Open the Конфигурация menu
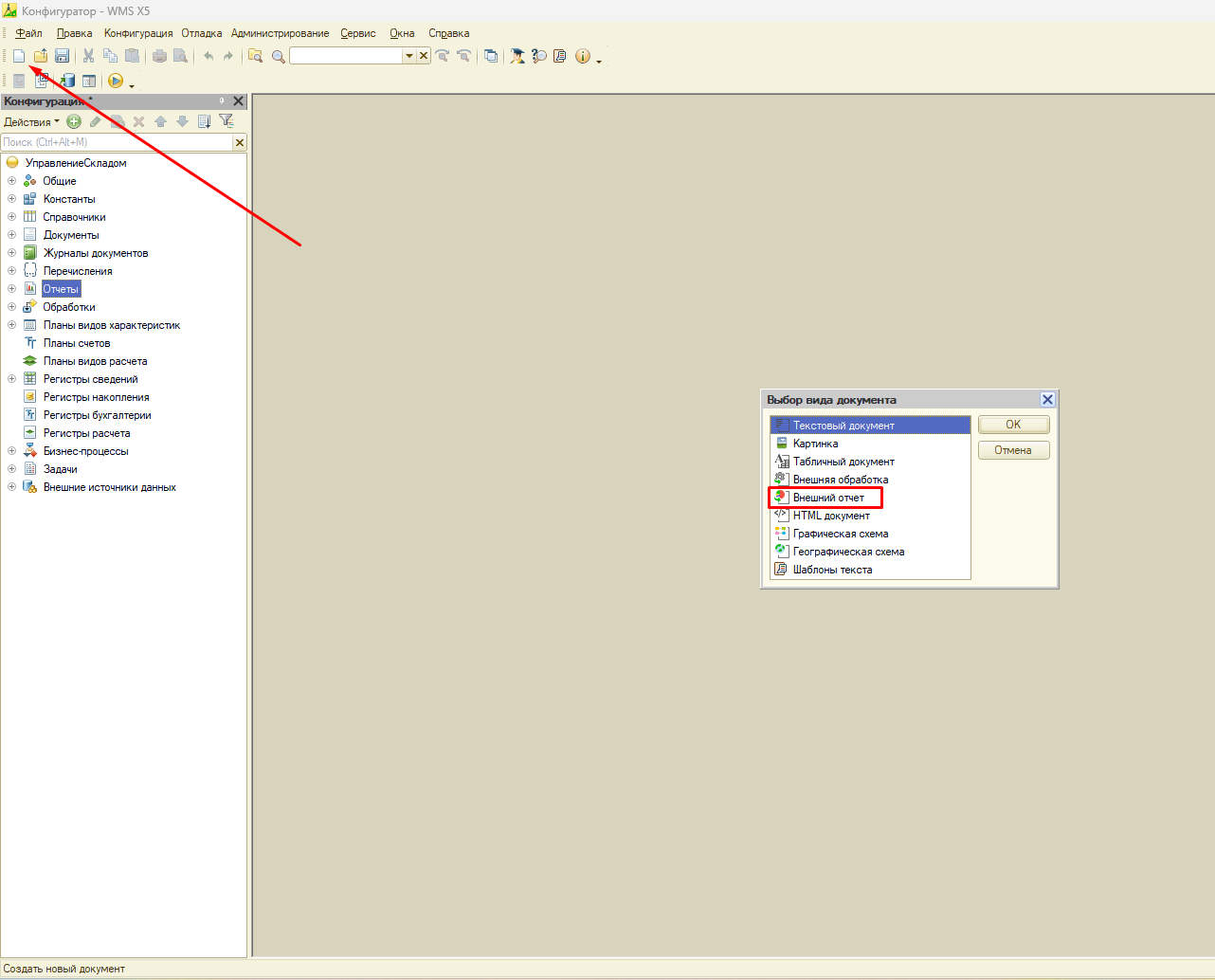 [138, 33]
